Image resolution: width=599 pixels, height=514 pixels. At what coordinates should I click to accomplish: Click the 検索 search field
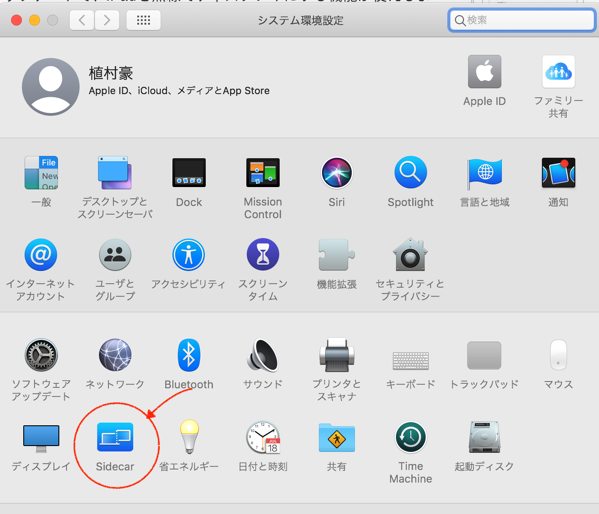[x=521, y=20]
